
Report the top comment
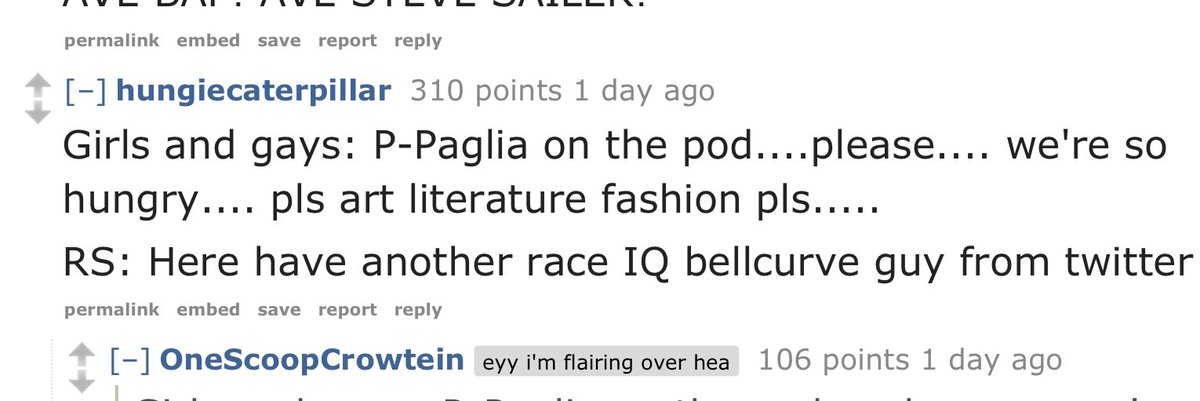347,41
